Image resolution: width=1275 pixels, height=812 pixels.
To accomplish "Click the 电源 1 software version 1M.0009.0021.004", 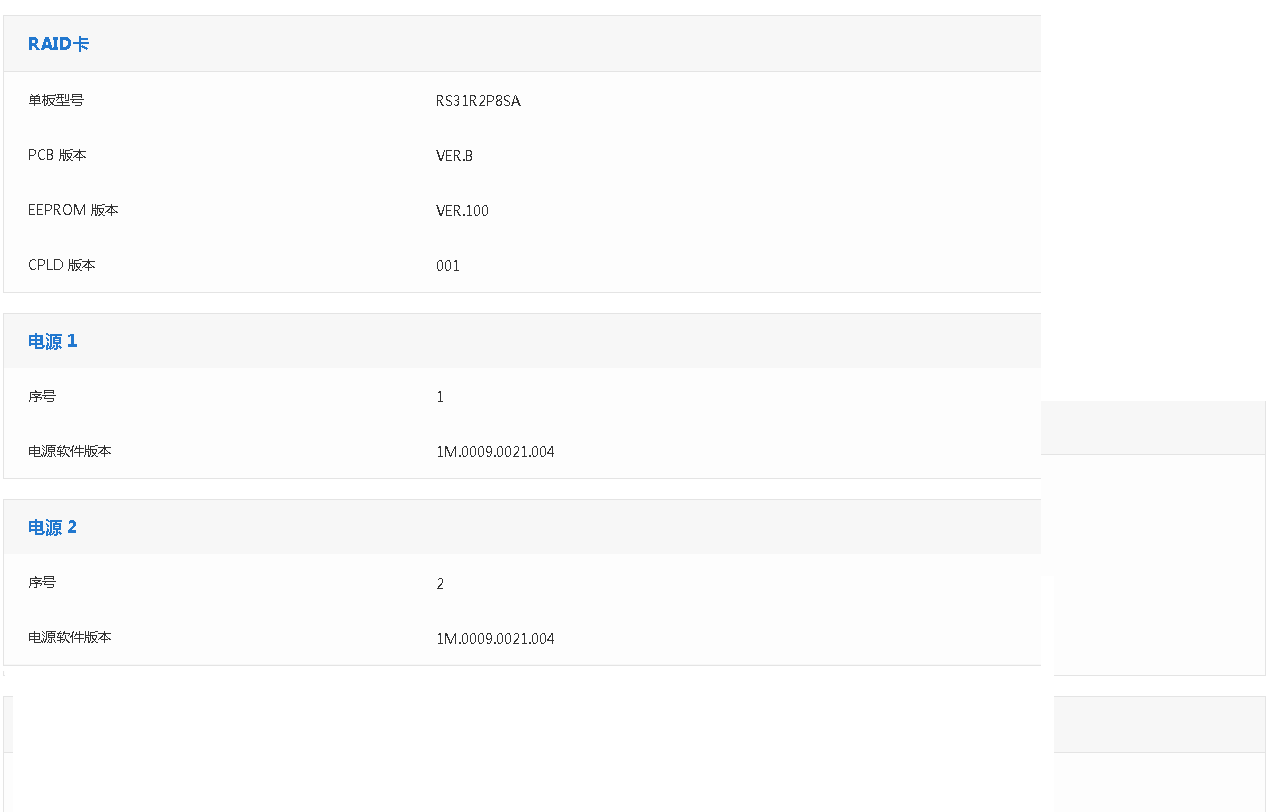I will 495,452.
